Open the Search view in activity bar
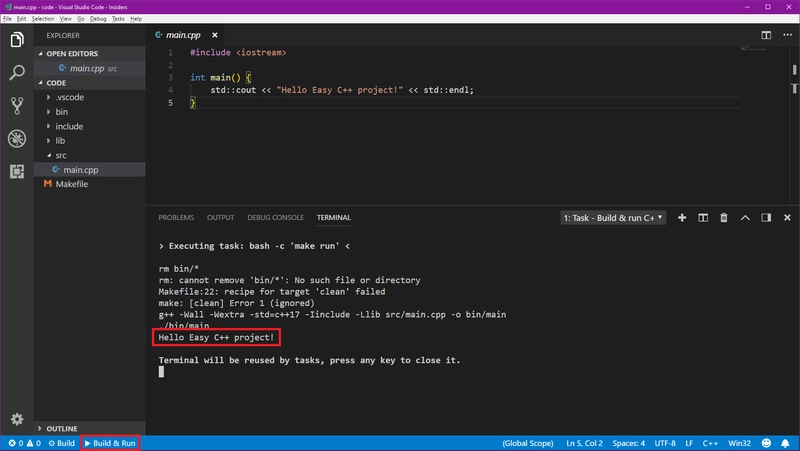 tap(17, 73)
